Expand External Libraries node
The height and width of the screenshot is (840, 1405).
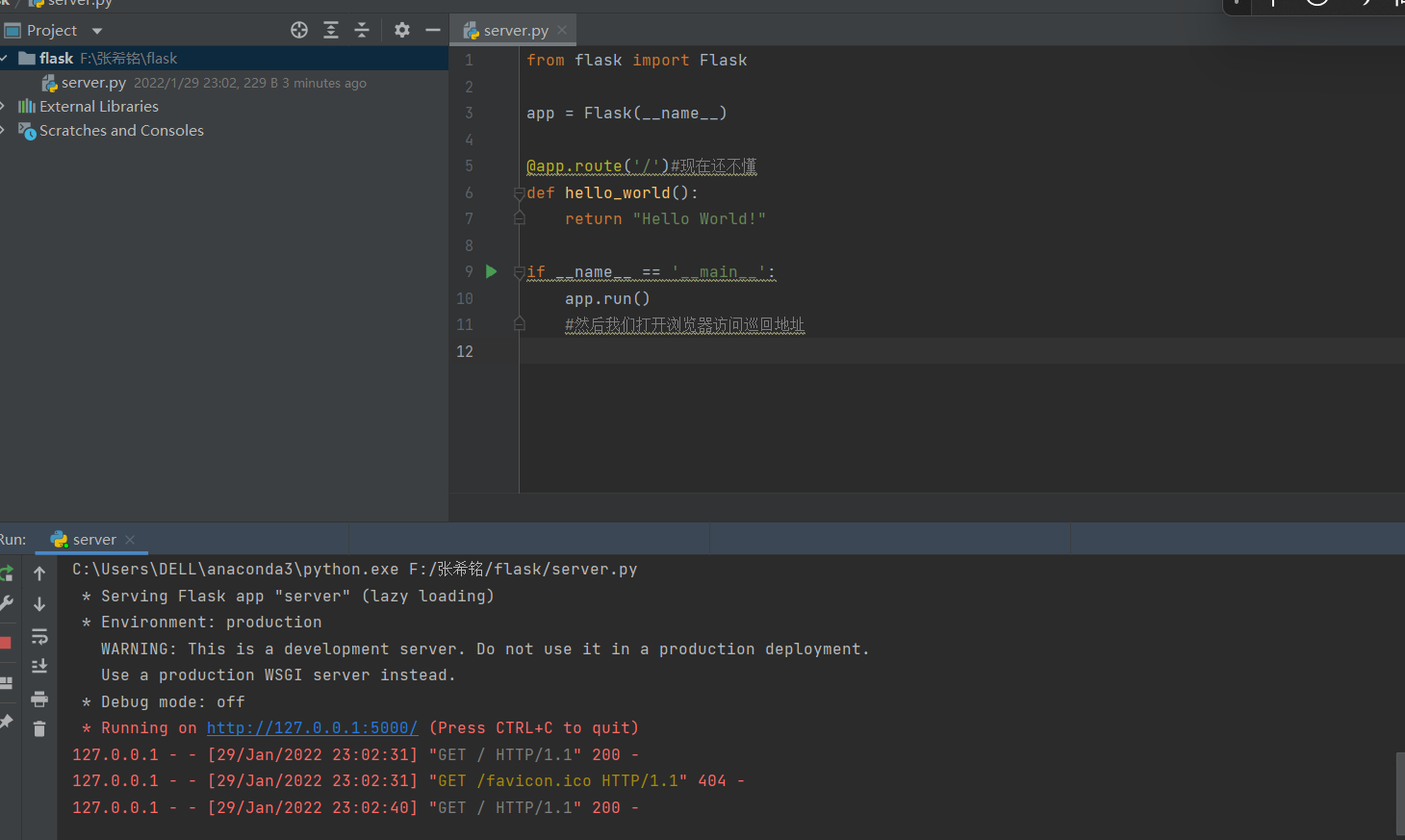click(x=5, y=106)
